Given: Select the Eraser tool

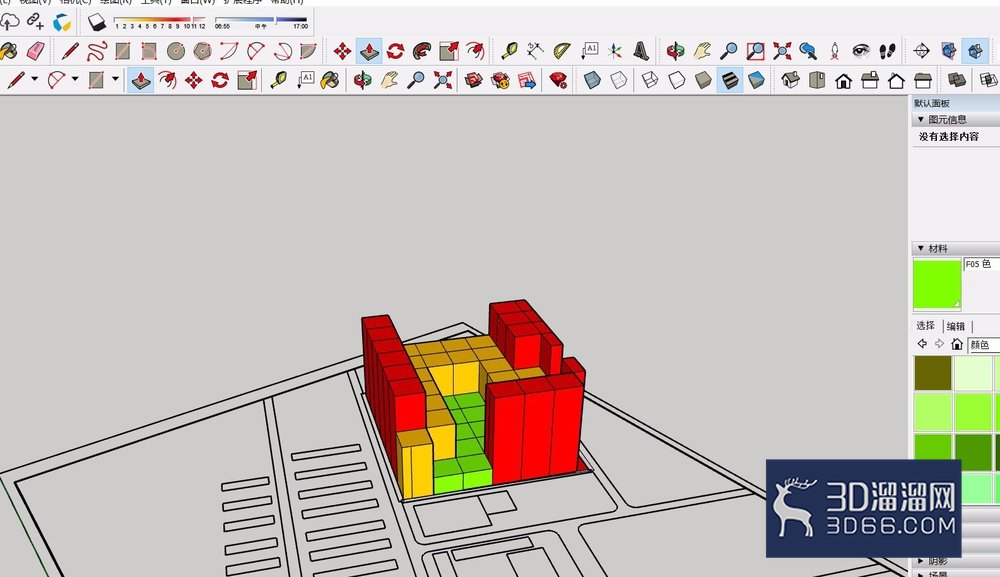Looking at the screenshot, I should tap(35, 51).
